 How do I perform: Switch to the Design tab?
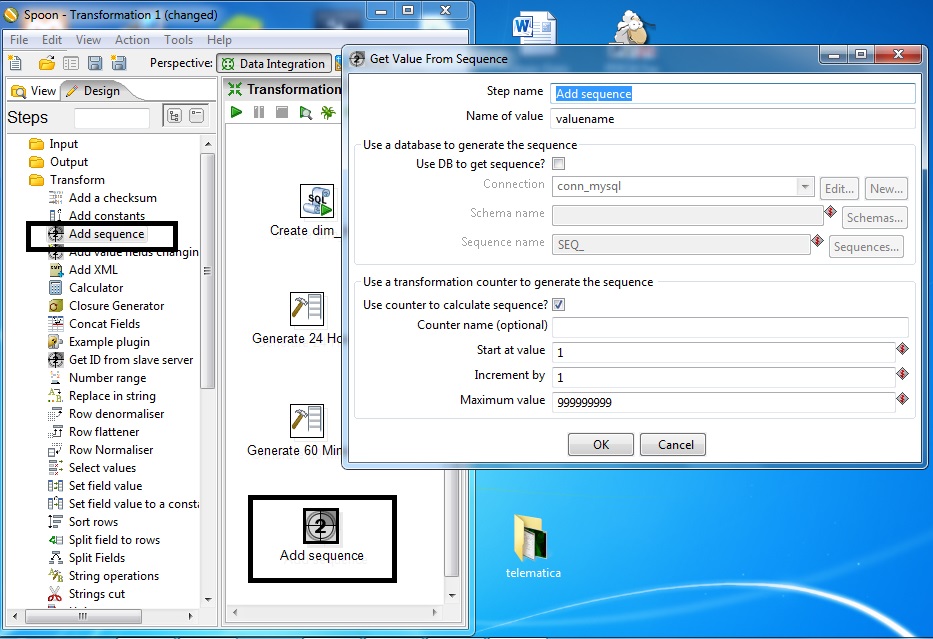click(x=94, y=90)
